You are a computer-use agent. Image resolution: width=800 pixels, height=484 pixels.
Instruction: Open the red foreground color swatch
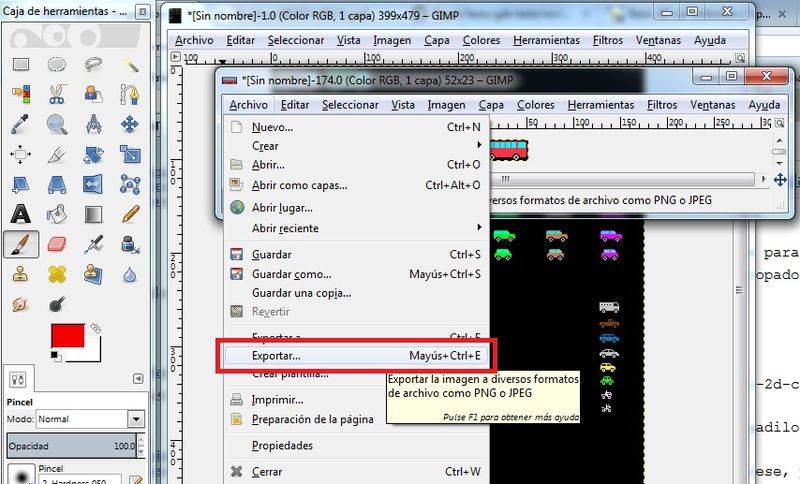67,336
